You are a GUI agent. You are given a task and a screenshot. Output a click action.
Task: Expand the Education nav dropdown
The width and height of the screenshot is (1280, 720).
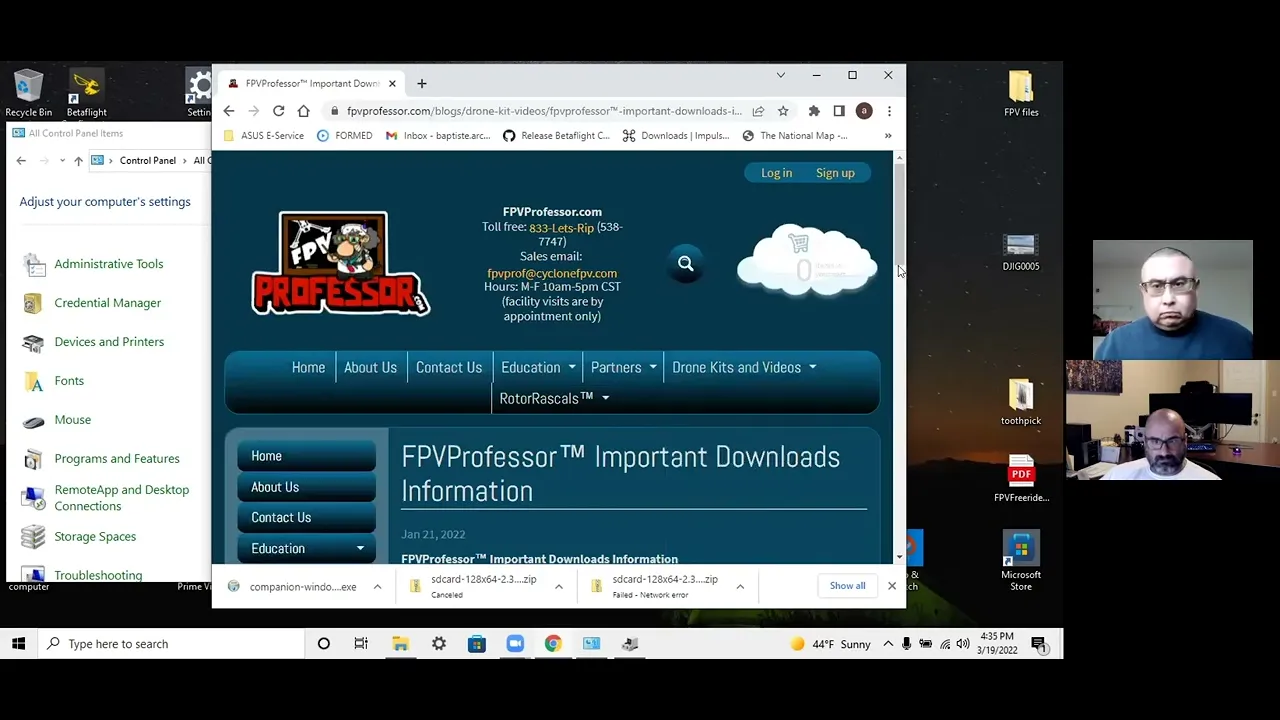click(572, 367)
